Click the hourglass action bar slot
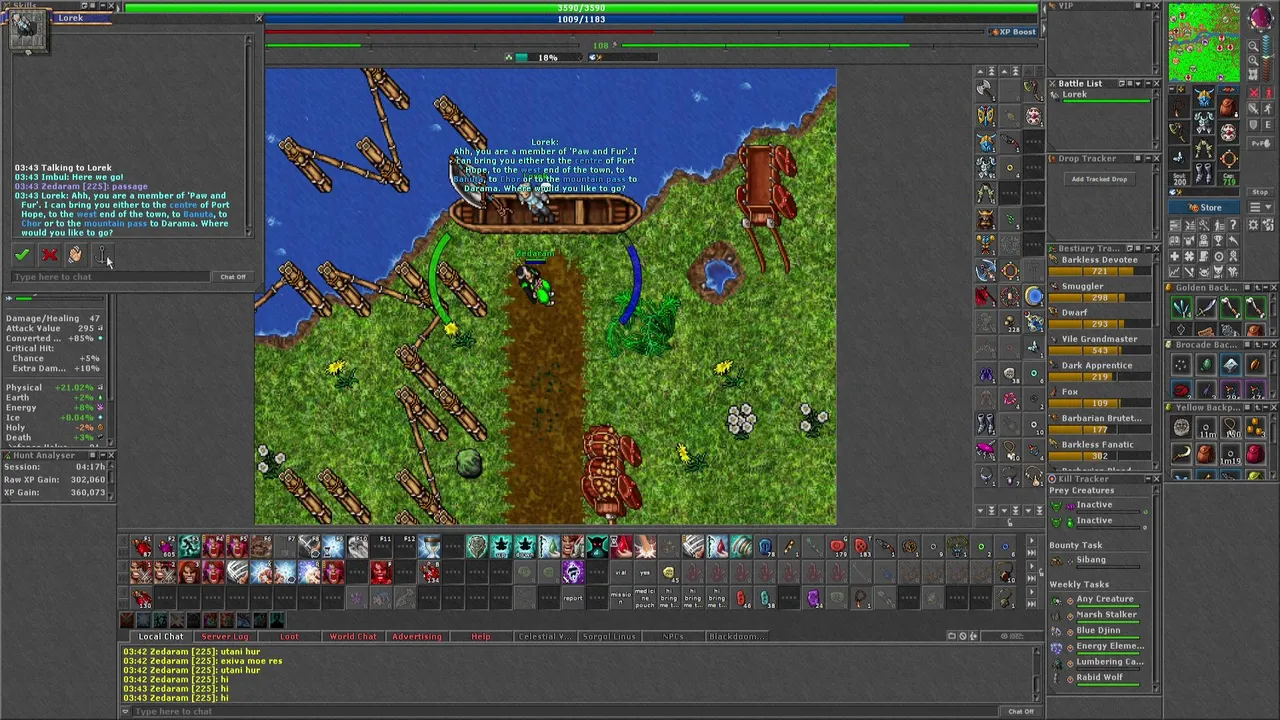 click(x=429, y=547)
